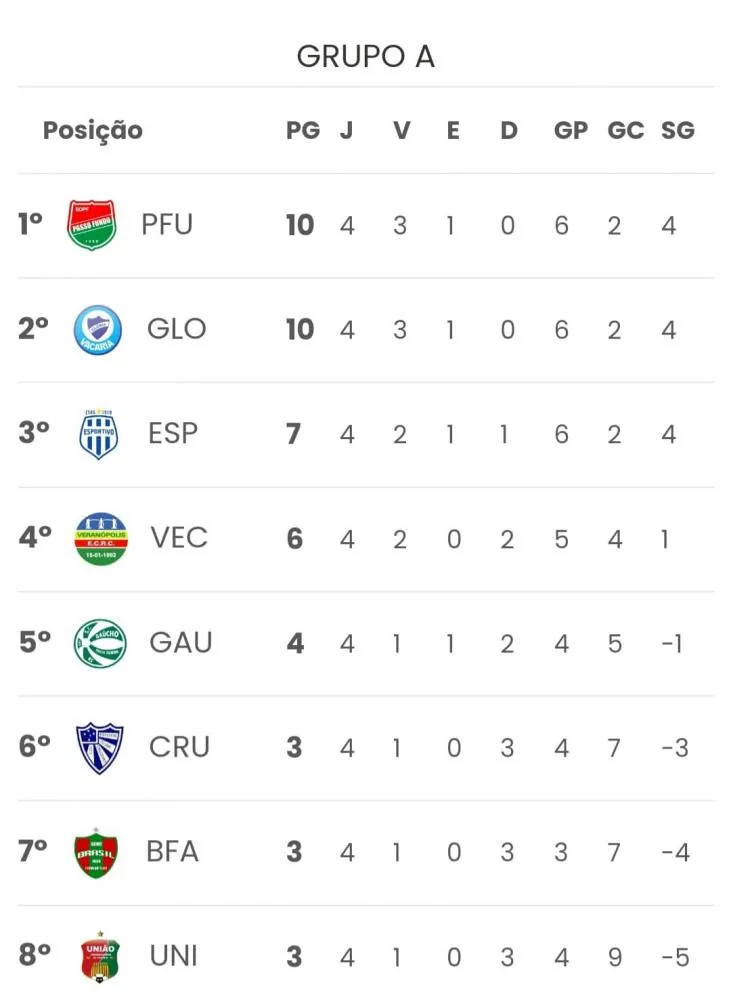The height and width of the screenshot is (1000, 731).
Task: Tap the Veranópolis ECRC round logo
Action: (101, 539)
